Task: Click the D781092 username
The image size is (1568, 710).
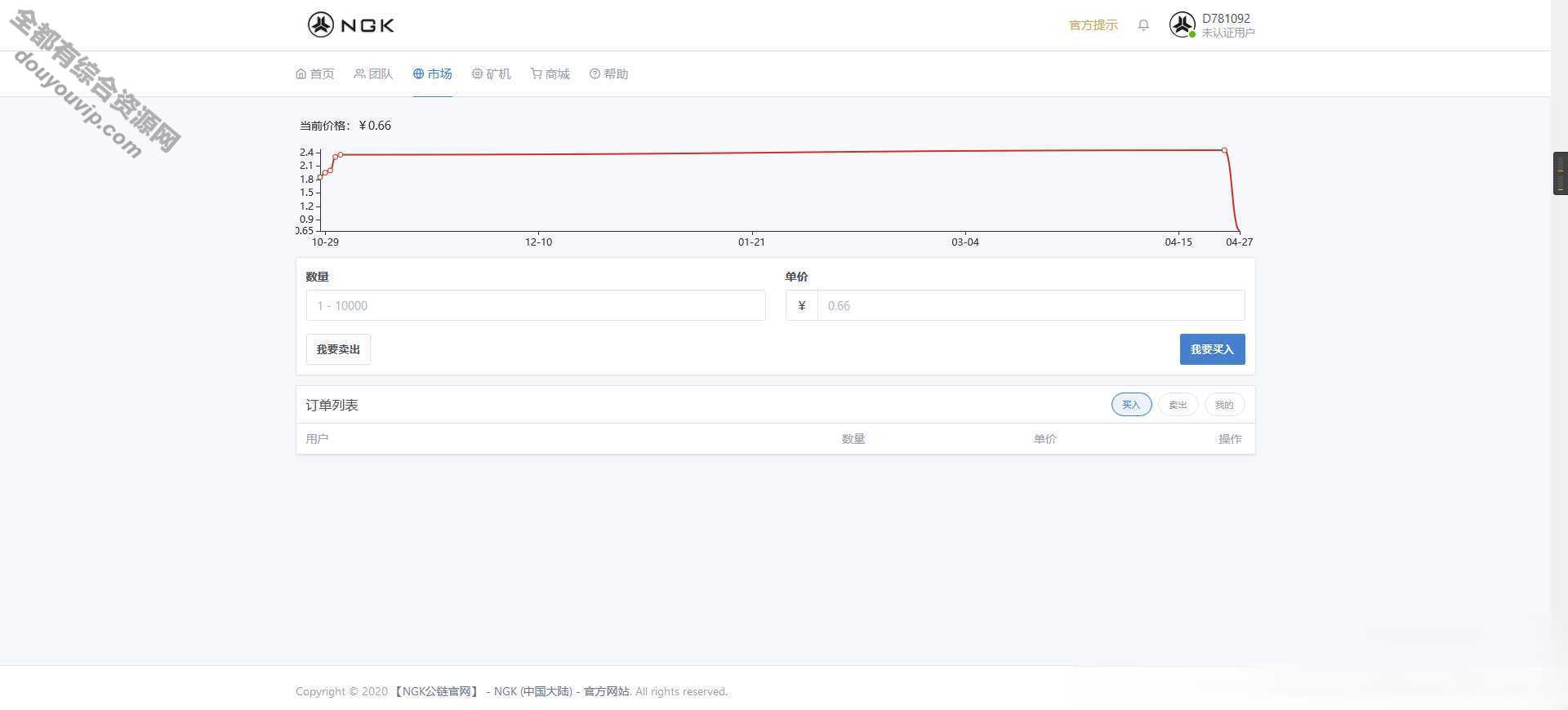Action: 1226,18
